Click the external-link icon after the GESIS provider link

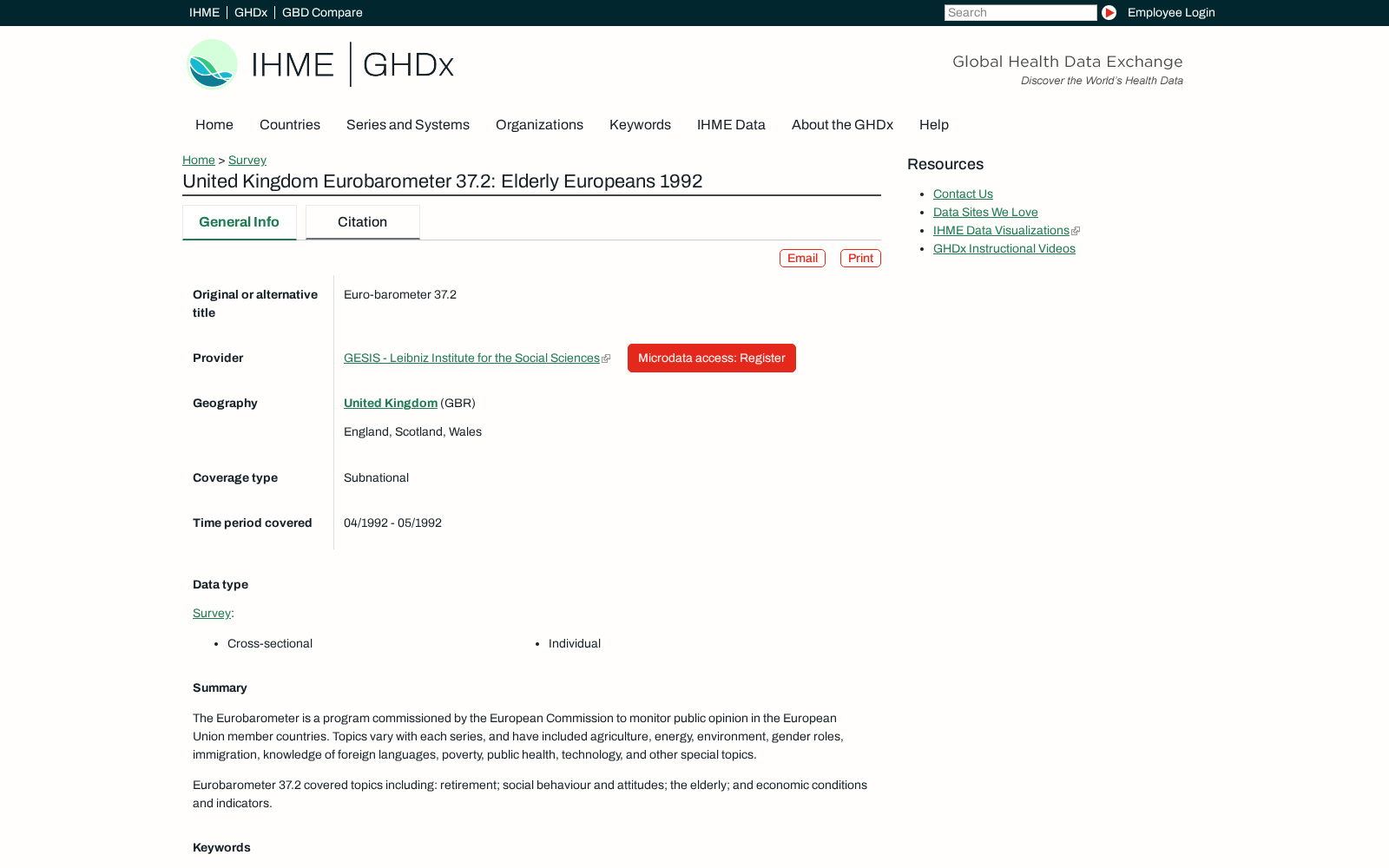tap(606, 358)
